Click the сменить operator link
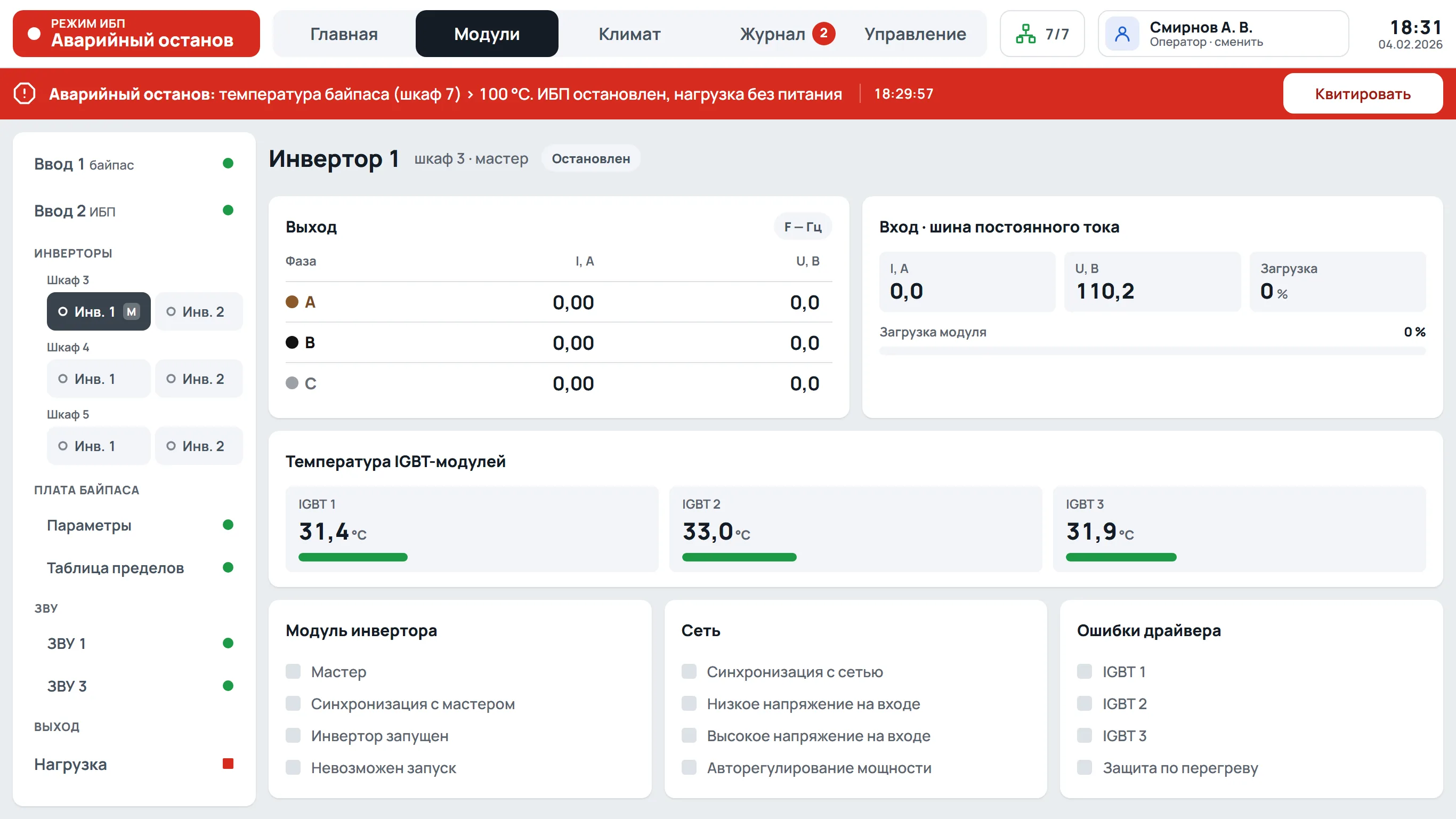This screenshot has height=819, width=1456. (1239, 43)
